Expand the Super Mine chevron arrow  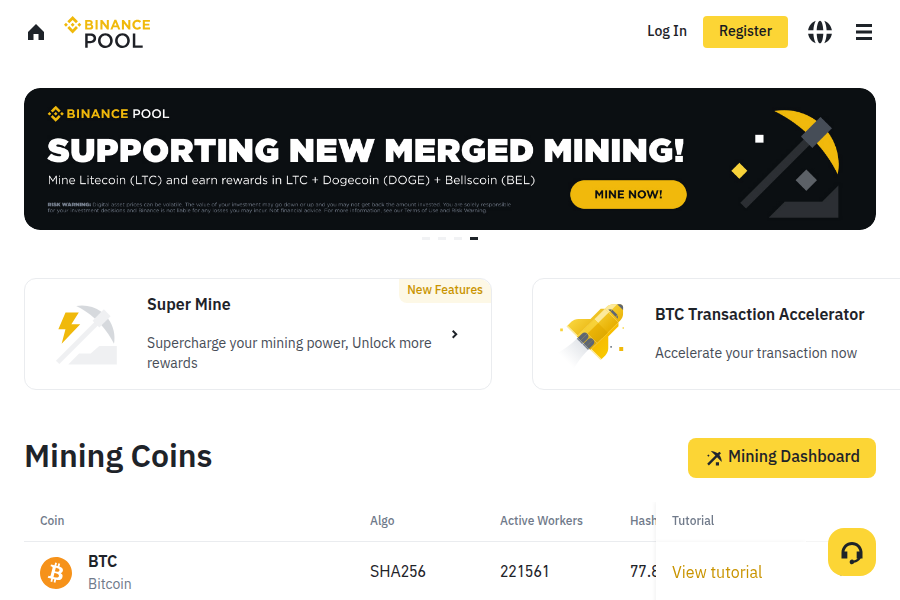tap(455, 334)
